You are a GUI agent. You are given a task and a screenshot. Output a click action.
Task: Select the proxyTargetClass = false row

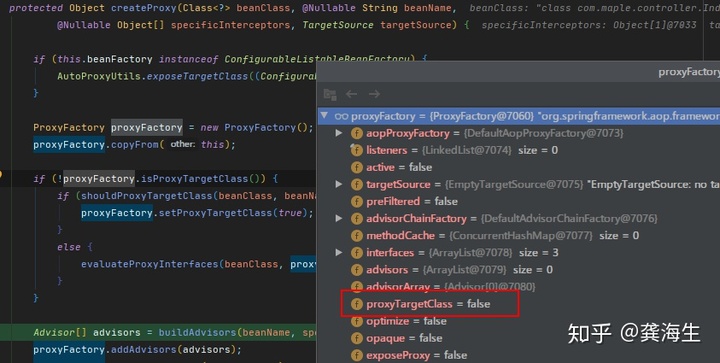[519, 304]
